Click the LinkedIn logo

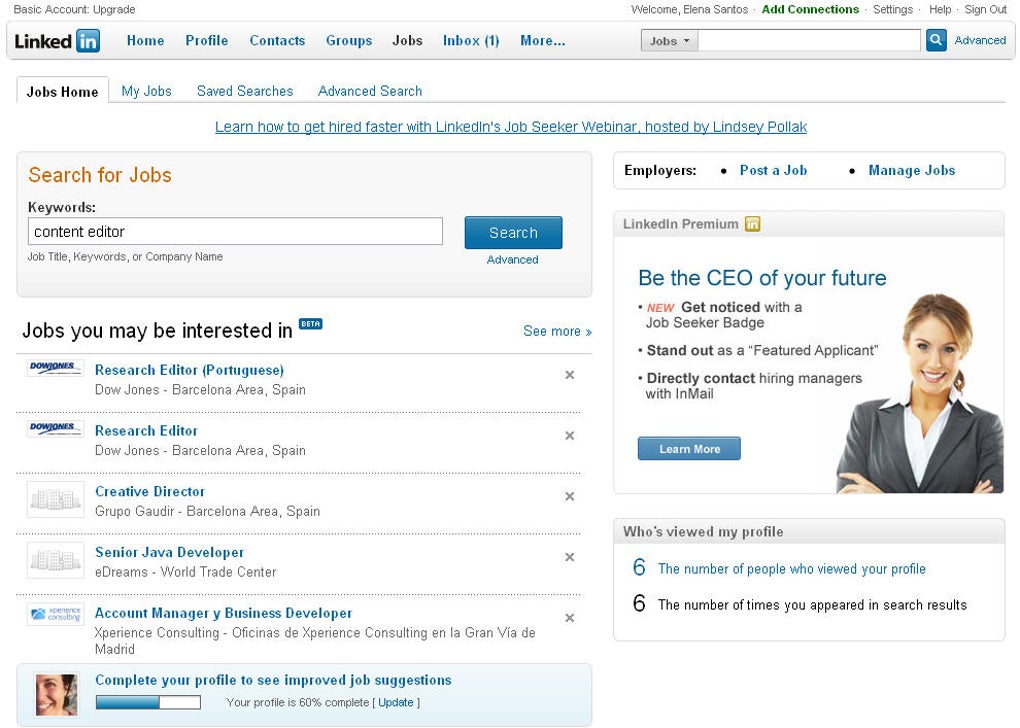(x=57, y=41)
